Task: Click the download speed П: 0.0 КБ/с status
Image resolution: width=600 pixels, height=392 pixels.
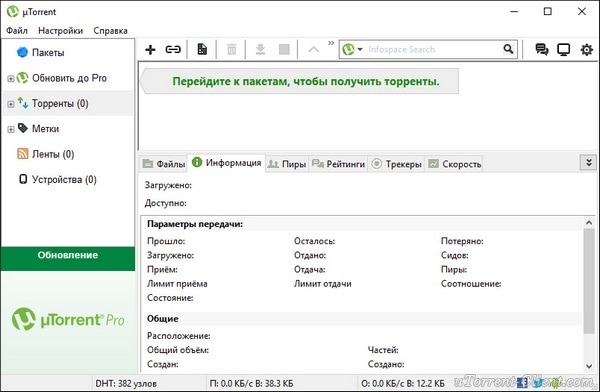Action: coord(251,383)
